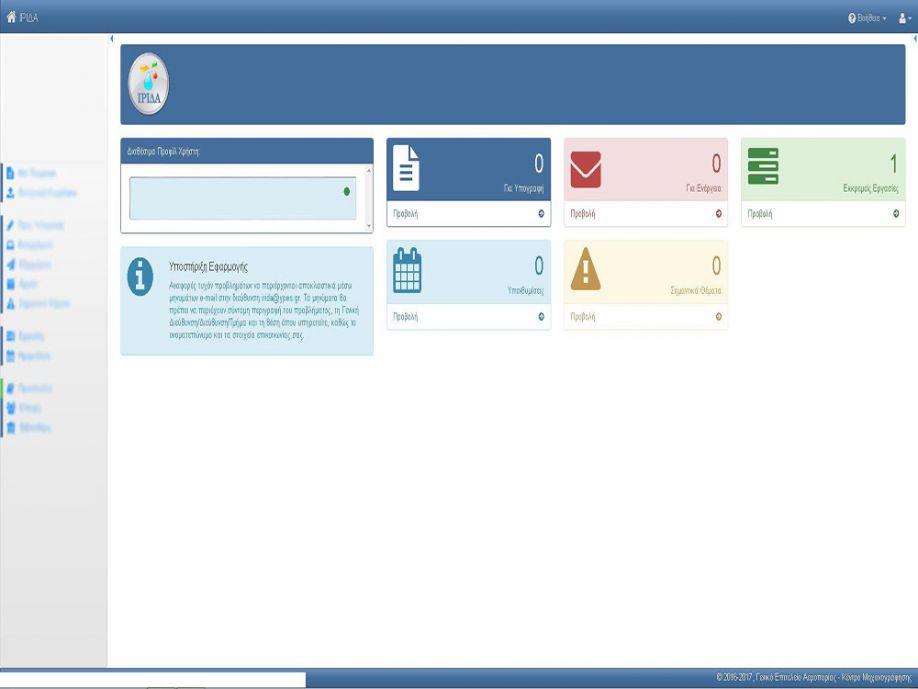Click the red envelope icon in Για Ενέργεια card
Viewport: 918px width, 689px height.
tap(585, 170)
